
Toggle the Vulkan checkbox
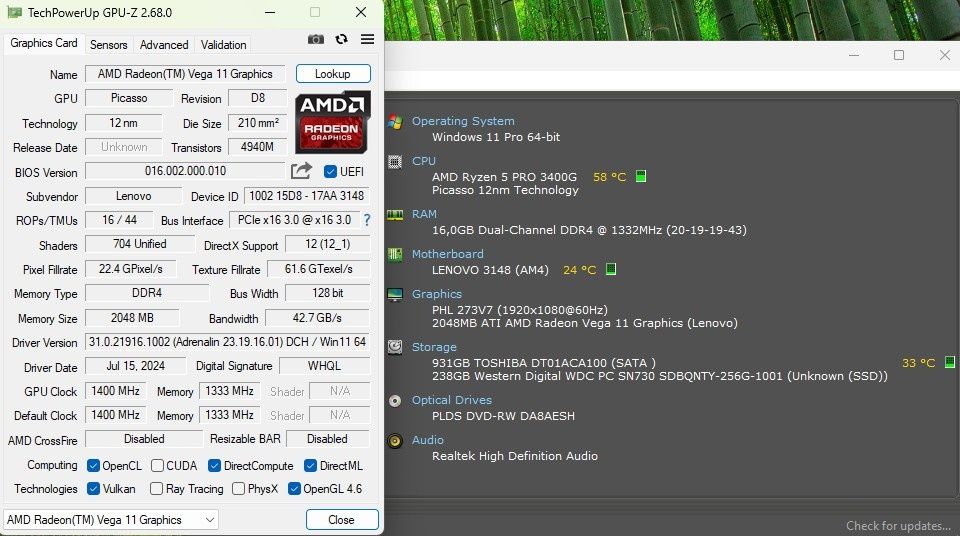coord(93,488)
